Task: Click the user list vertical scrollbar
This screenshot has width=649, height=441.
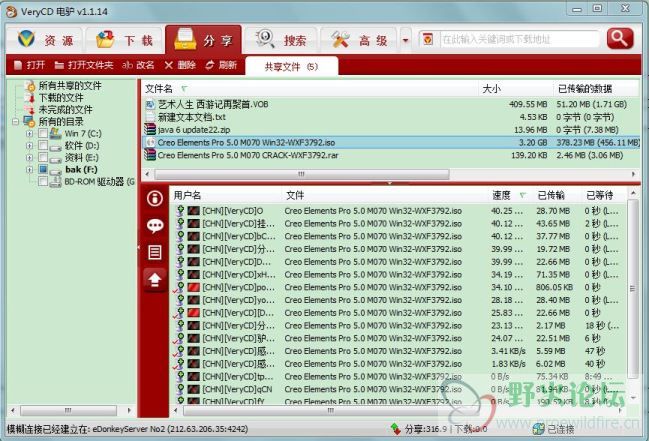Action: point(633,288)
